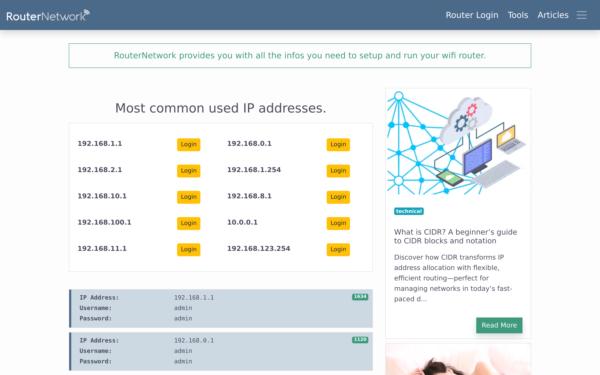The height and width of the screenshot is (375, 600).
Task: Click Login button for 192.168.0.1
Action: (338, 144)
